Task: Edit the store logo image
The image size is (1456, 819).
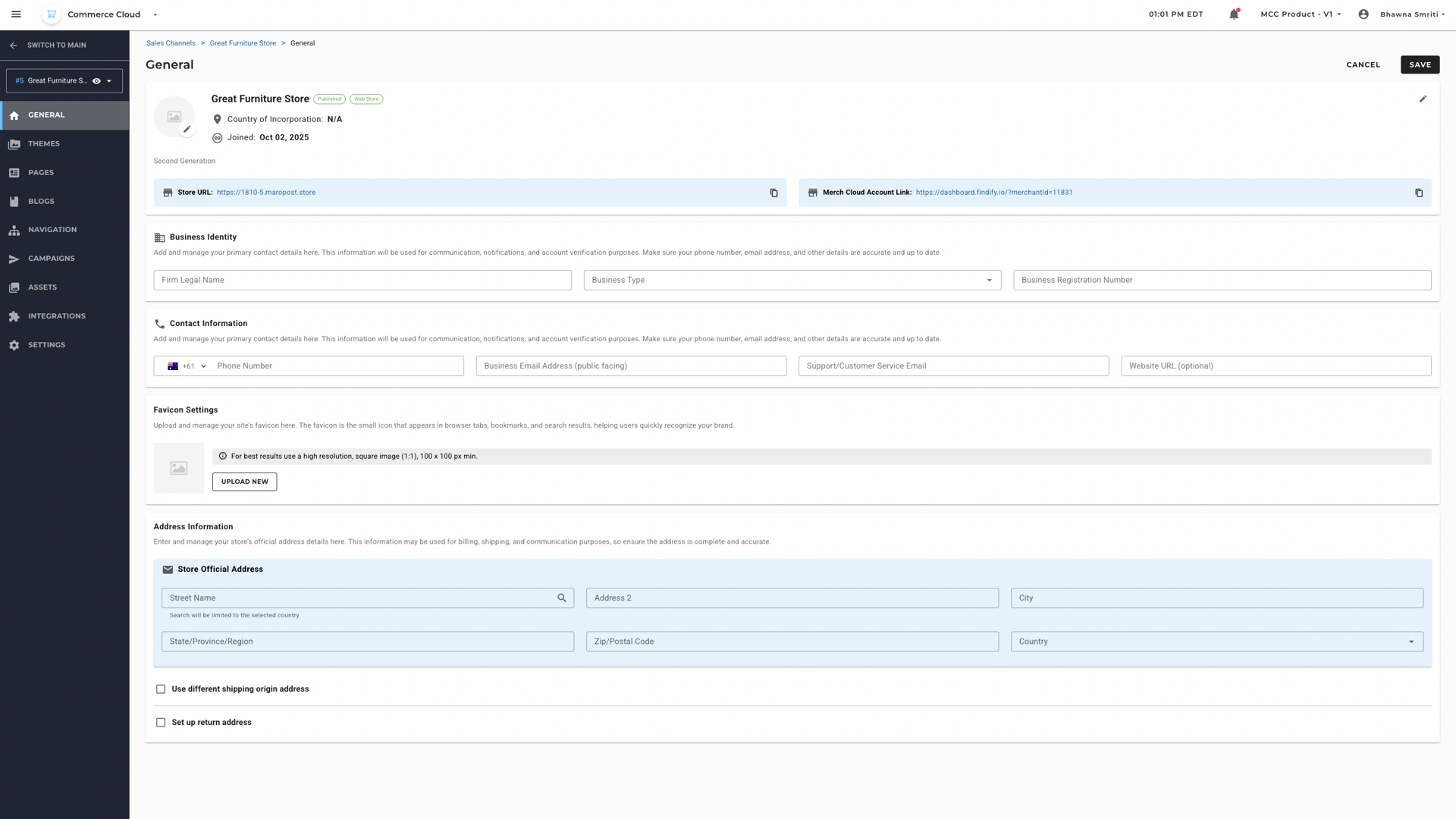Action: pyautogui.click(x=187, y=130)
